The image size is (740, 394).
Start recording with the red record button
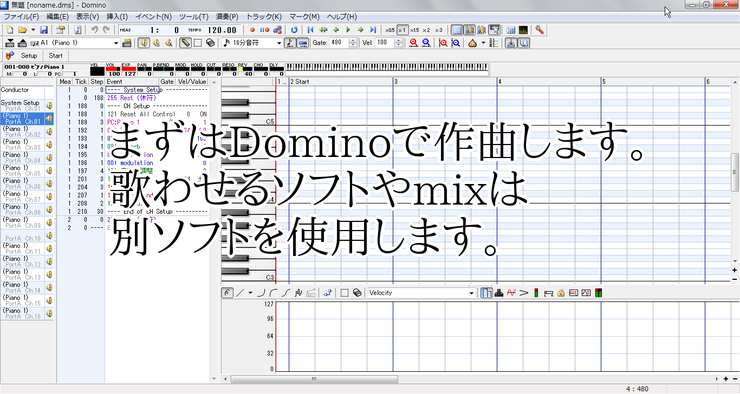252,30
